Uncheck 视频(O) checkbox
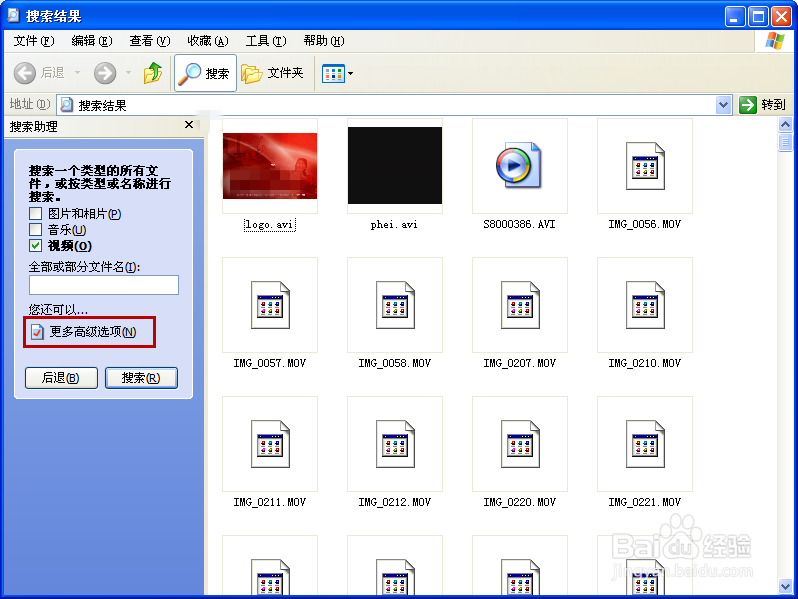The width and height of the screenshot is (798, 599). [x=35, y=246]
